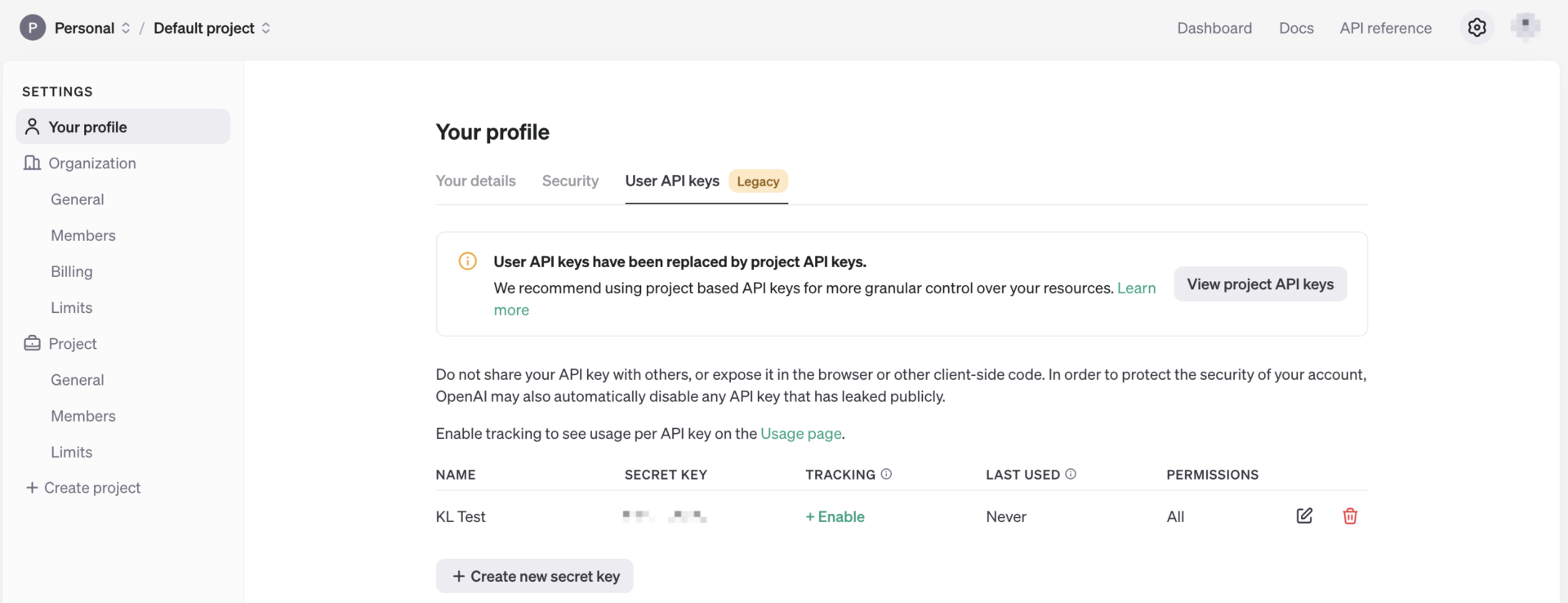The width and height of the screenshot is (1568, 603).
Task: Click the plus icon next to Create project
Action: coord(32,487)
